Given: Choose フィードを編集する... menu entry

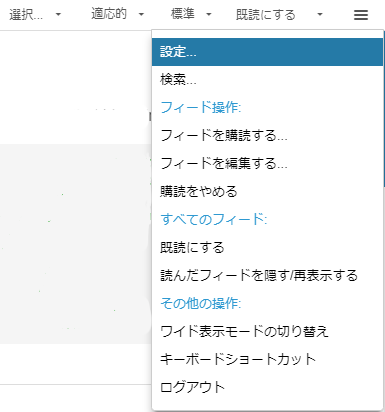Looking at the screenshot, I should pos(267,164).
